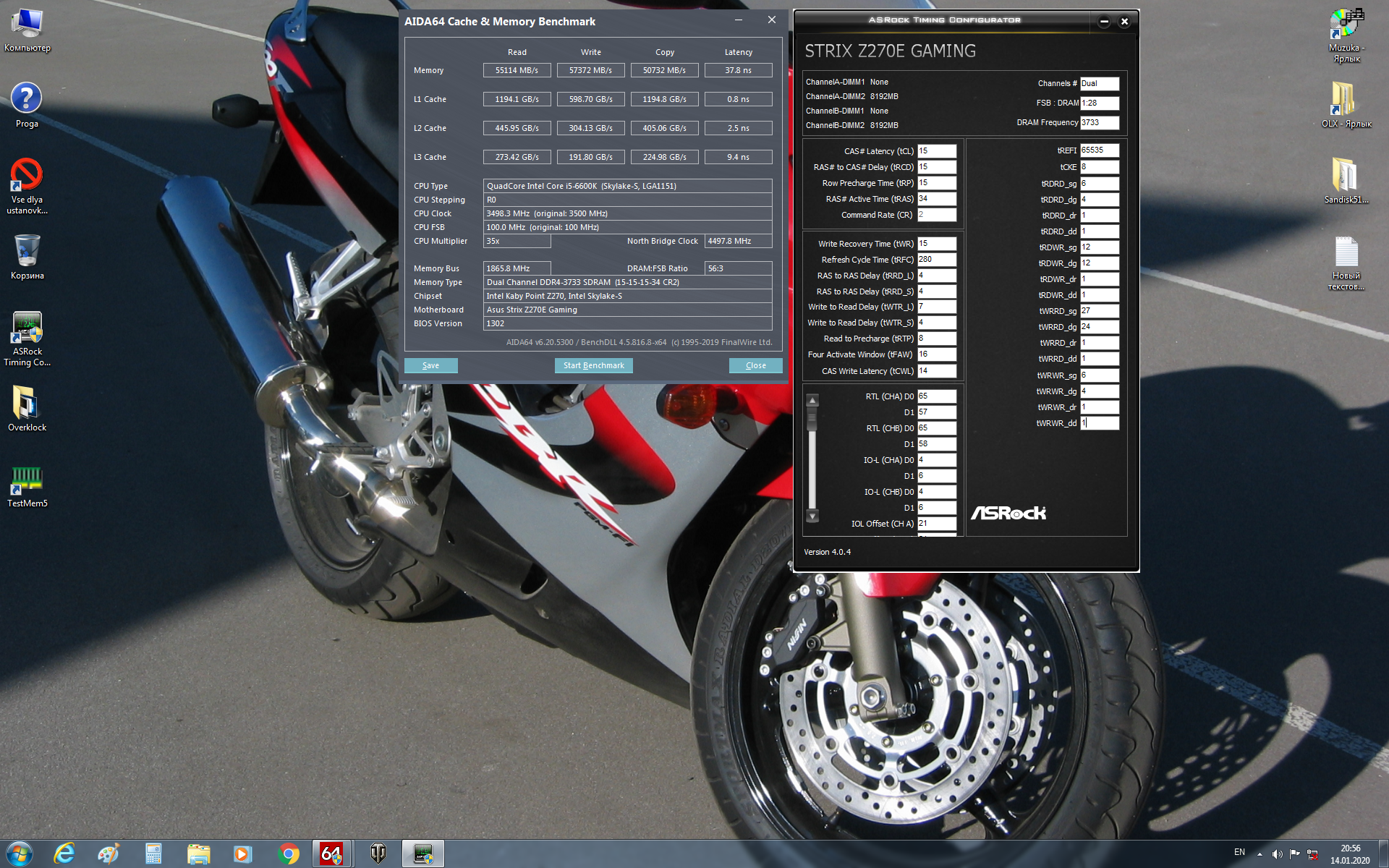Show hidden tray icons arrow
The height and width of the screenshot is (868, 1389).
[x=1260, y=854]
